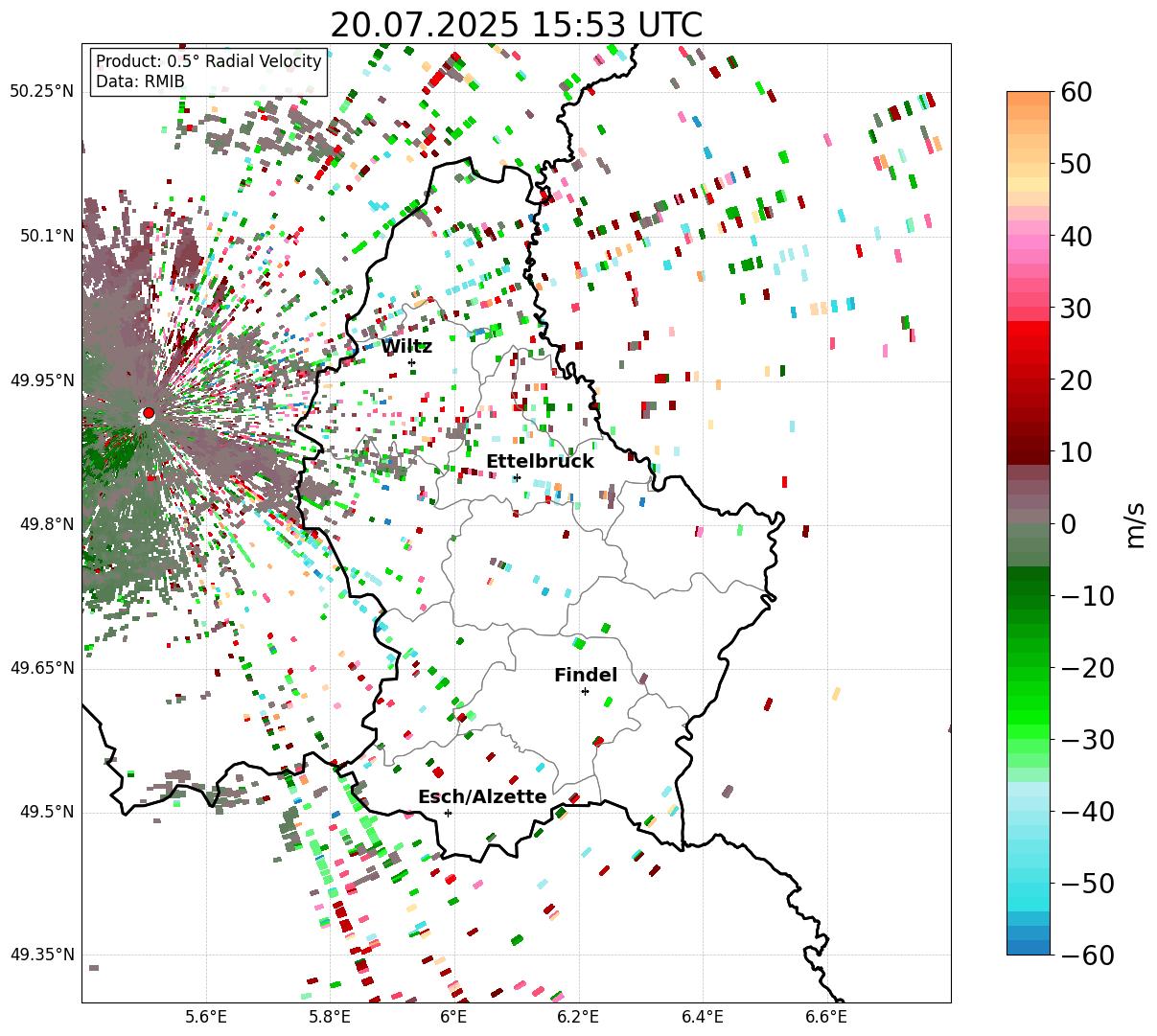1157x1036 pixels.
Task: Click the Wiltz city label
Action: point(407,347)
